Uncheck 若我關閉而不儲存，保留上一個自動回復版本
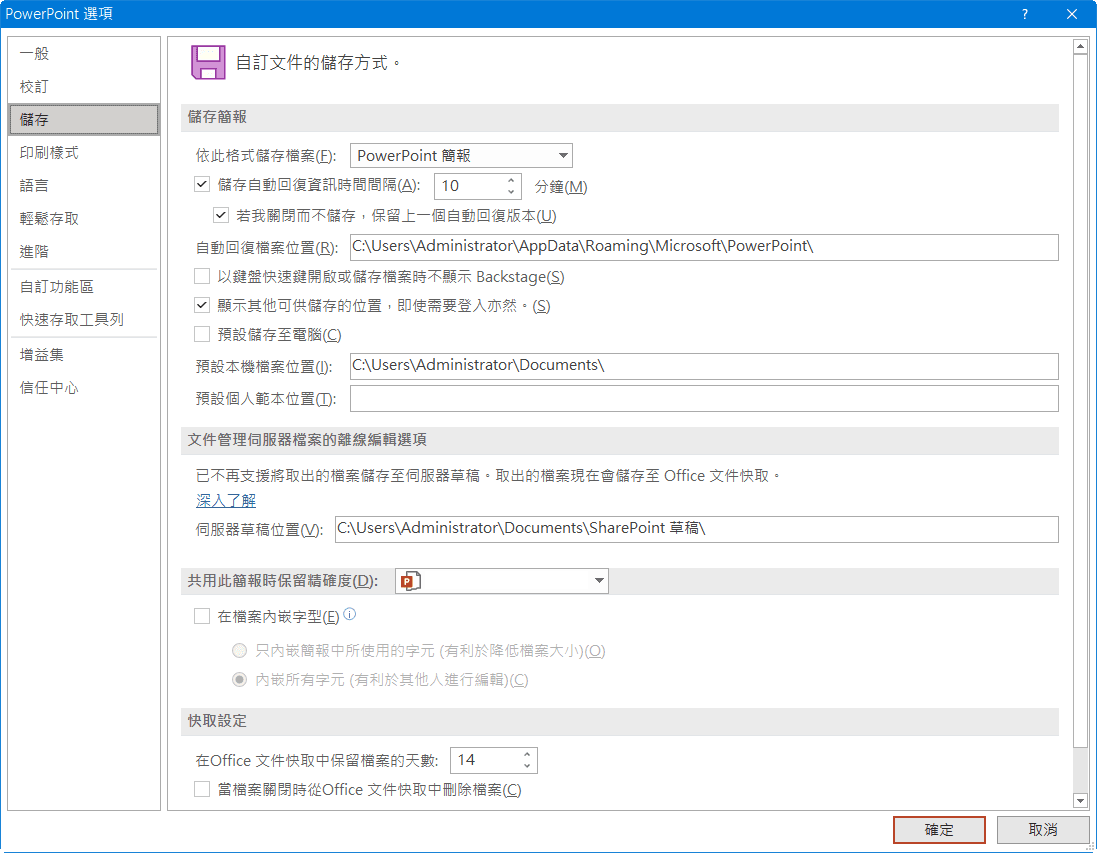Viewport: 1097px width, 853px height. [220, 215]
